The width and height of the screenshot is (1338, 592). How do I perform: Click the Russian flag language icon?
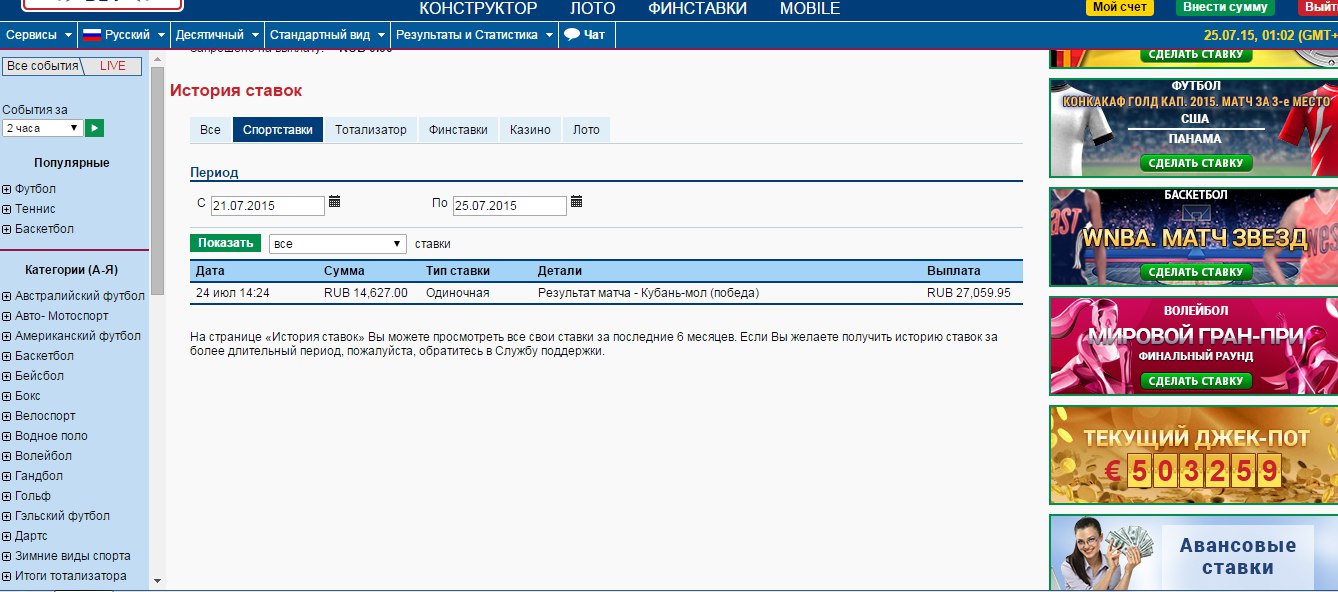coord(92,35)
